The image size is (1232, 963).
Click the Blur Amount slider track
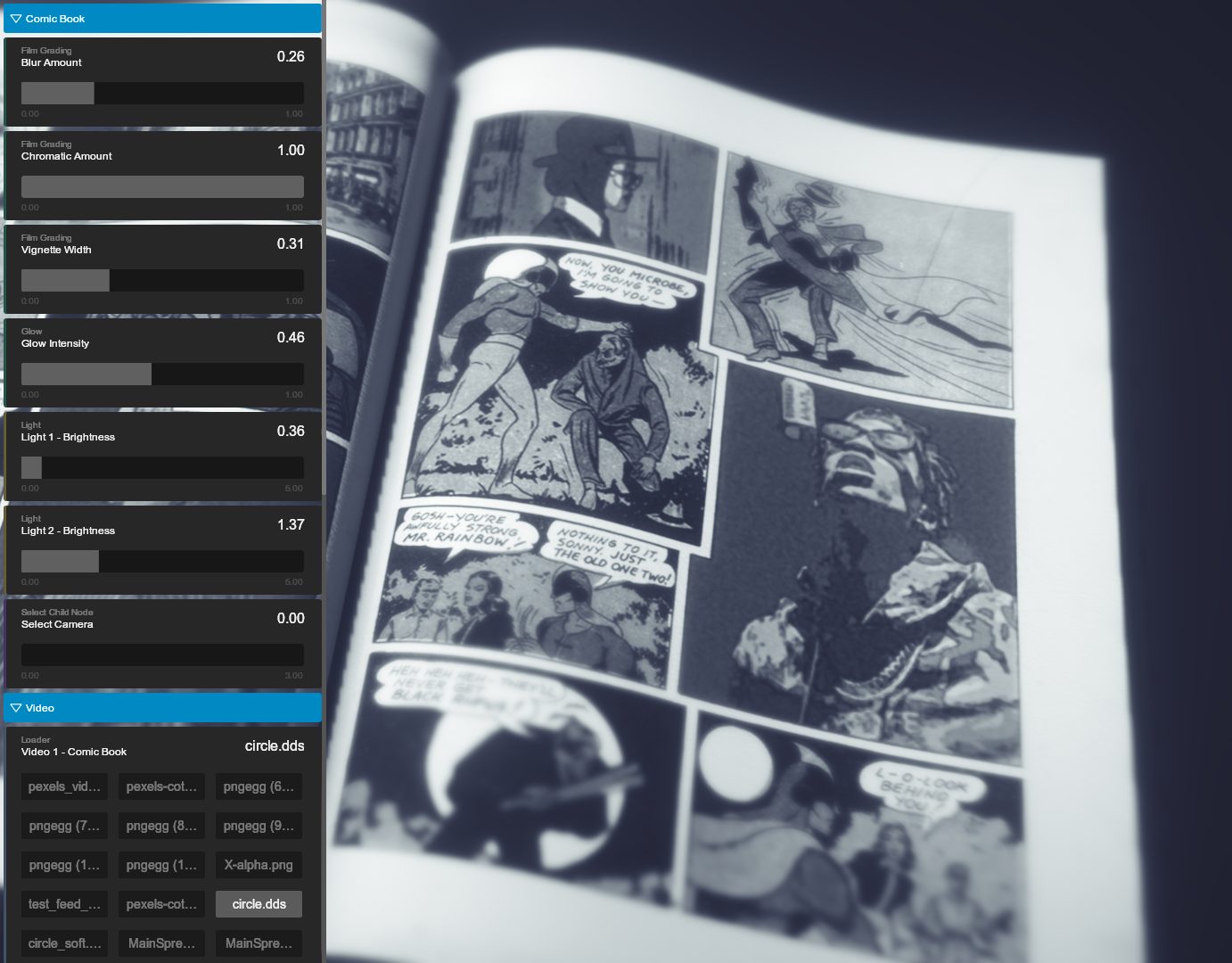pos(162,94)
